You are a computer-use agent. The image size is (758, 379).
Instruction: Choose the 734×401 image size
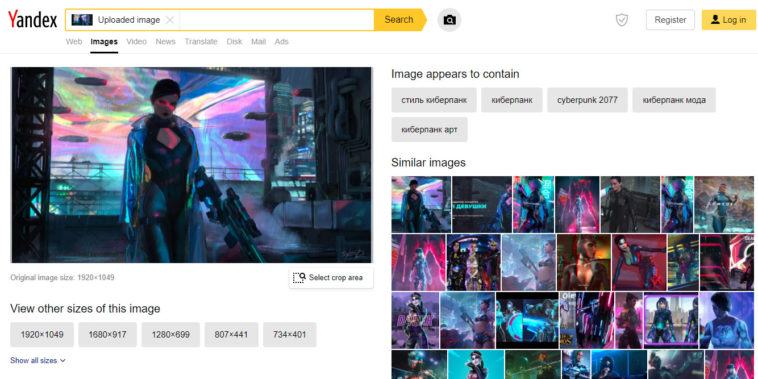[290, 335]
